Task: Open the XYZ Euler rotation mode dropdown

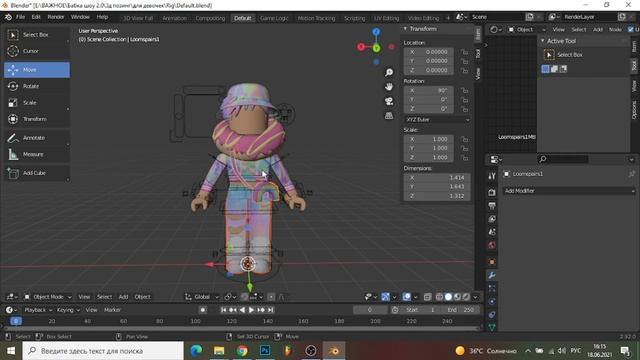Action: pos(437,120)
